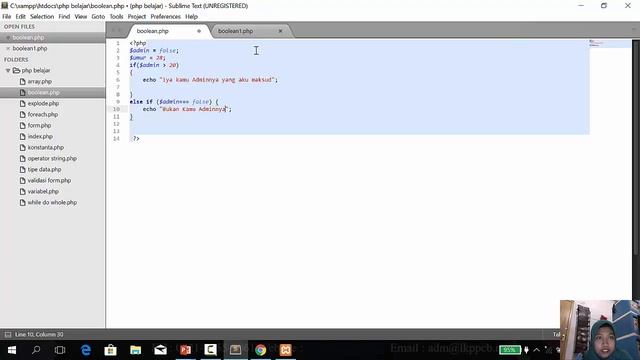Launch Microsoft Edge from taskbar

click(x=86, y=350)
